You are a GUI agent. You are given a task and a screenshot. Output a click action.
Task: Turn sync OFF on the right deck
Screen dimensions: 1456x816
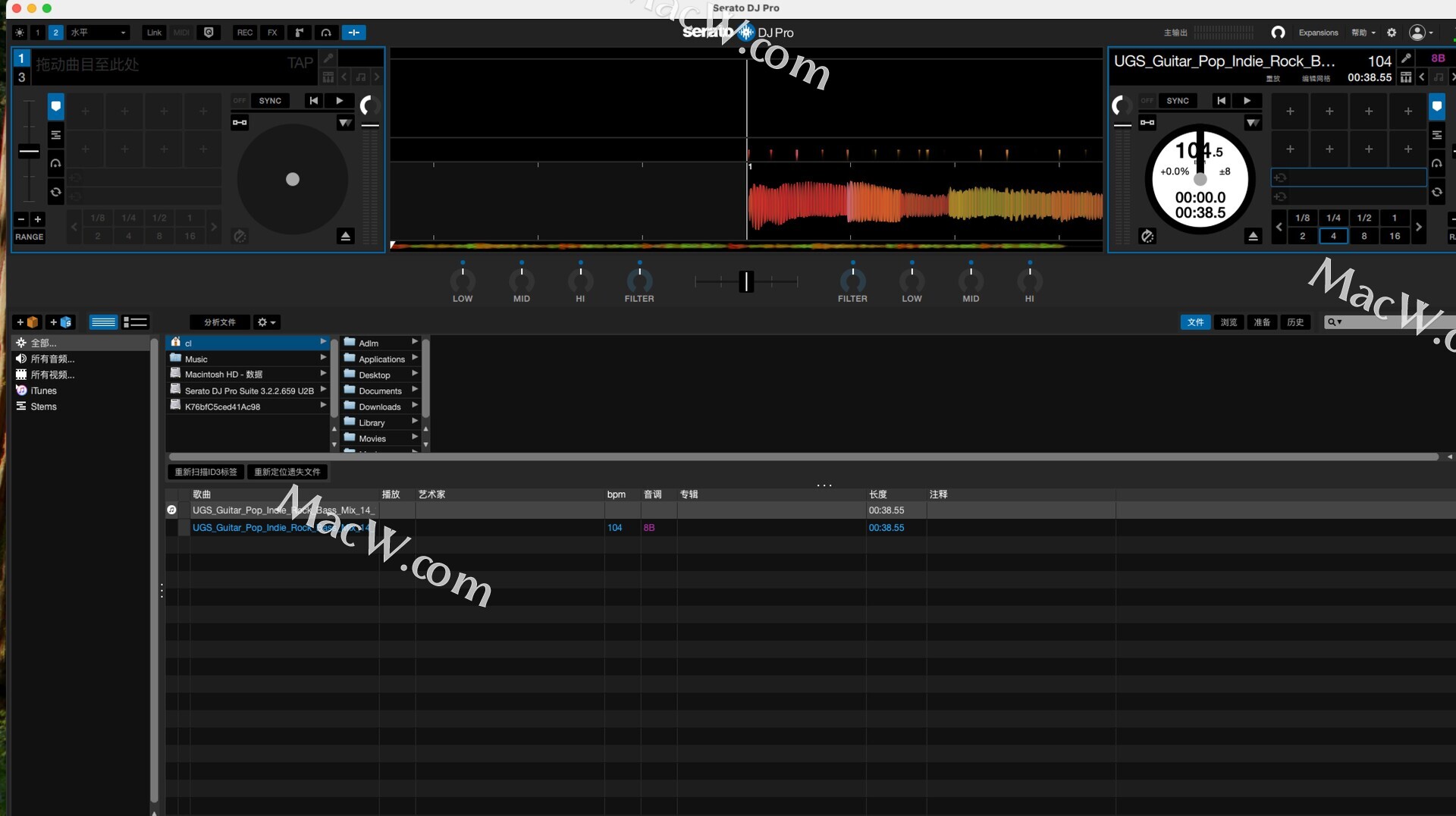1147,101
